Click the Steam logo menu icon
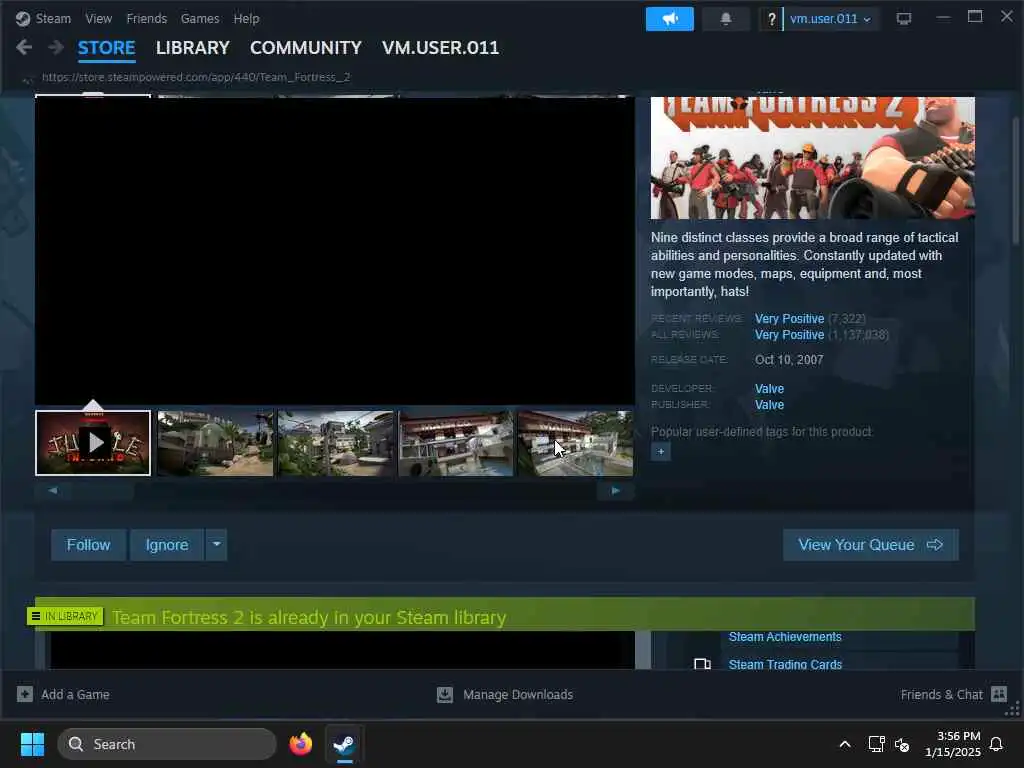Screen dimensions: 1024x768 (x=23, y=18)
